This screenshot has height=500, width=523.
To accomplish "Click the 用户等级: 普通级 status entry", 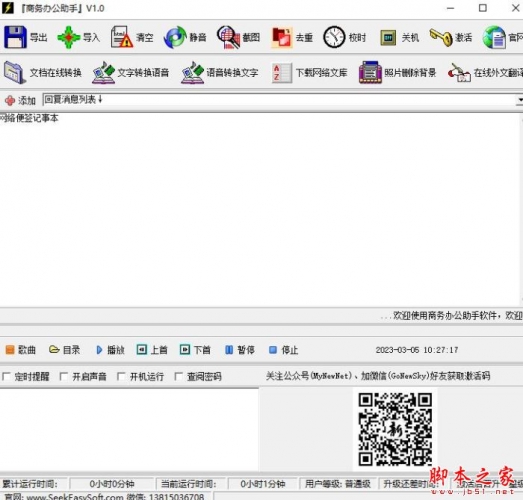I will (338, 484).
